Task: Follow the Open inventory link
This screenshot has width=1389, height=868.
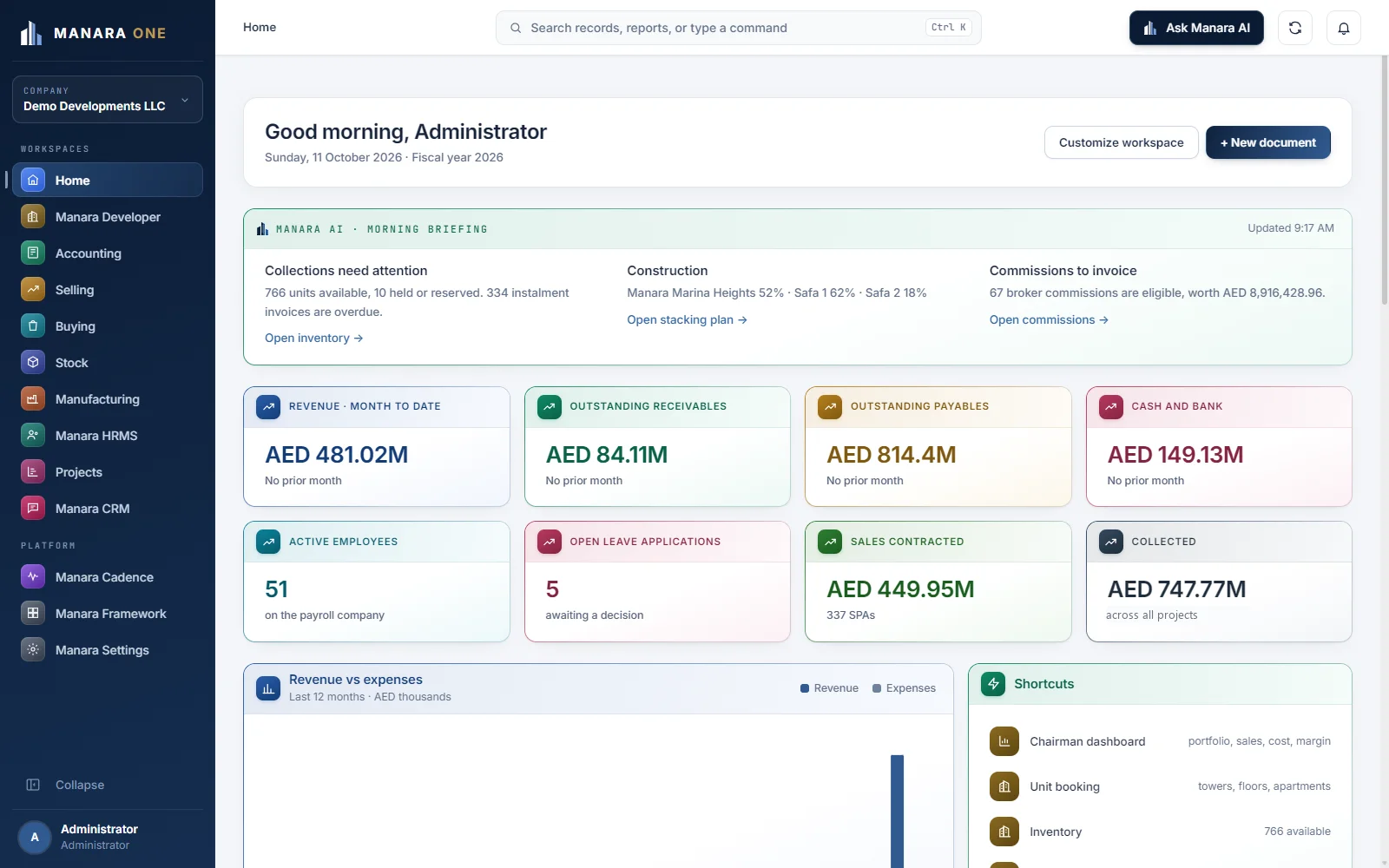Action: [314, 339]
